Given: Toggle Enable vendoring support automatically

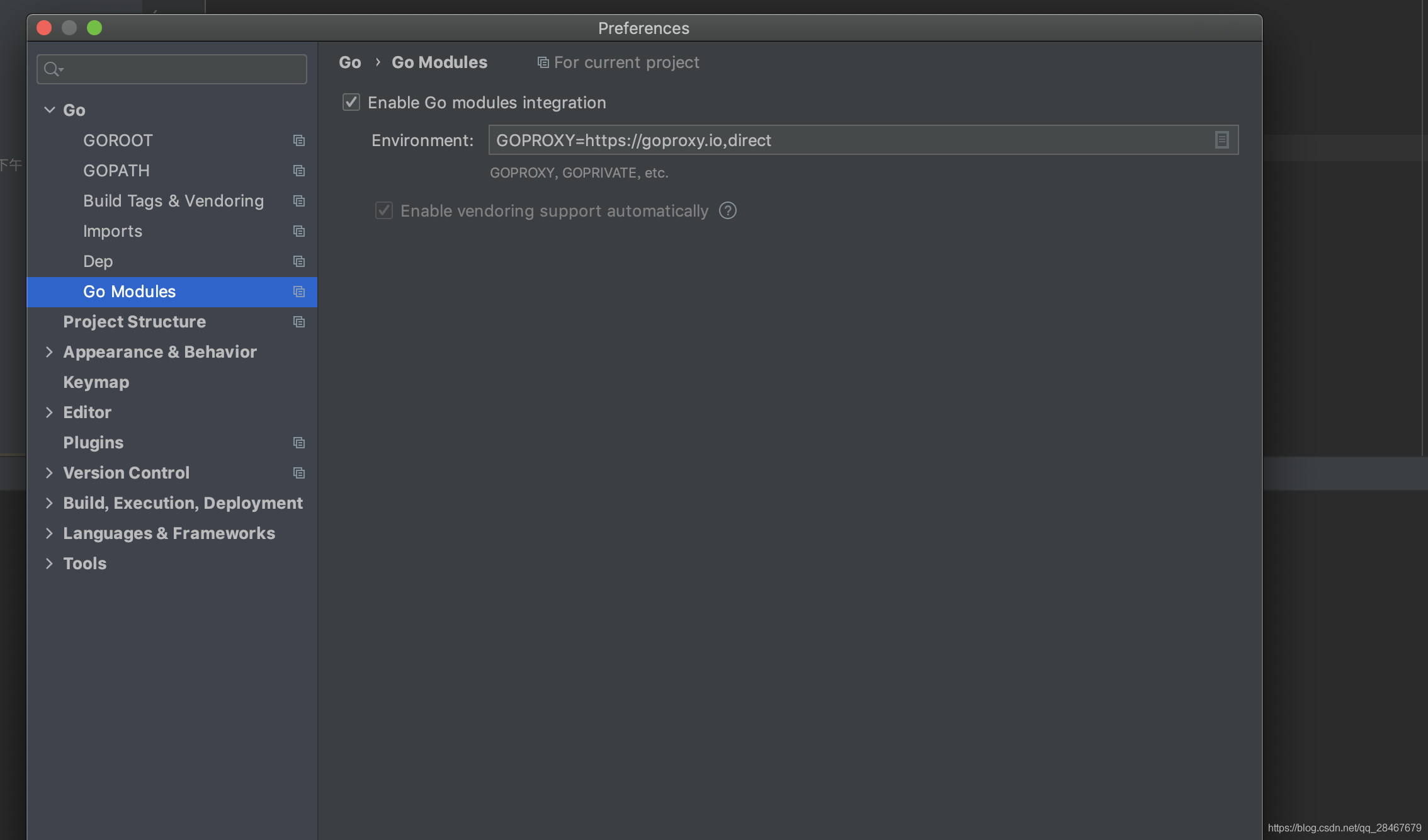Looking at the screenshot, I should click(383, 210).
